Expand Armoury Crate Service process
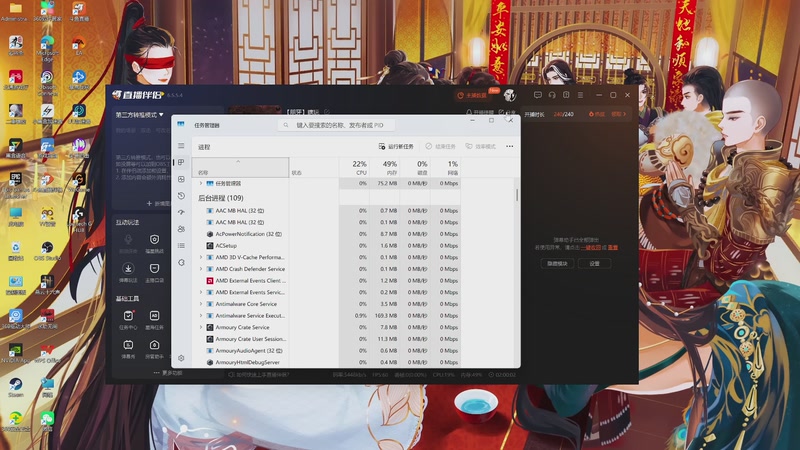Image resolution: width=800 pixels, height=450 pixels. (201, 328)
